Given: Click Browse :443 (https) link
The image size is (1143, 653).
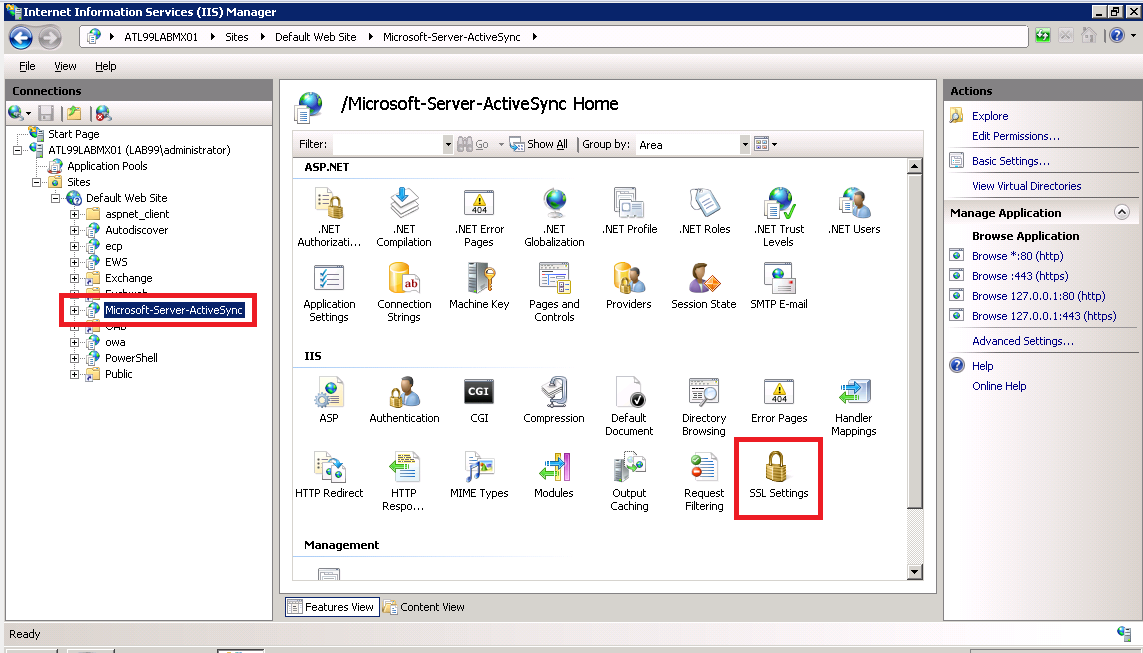Looking at the screenshot, I should click(x=1020, y=276).
